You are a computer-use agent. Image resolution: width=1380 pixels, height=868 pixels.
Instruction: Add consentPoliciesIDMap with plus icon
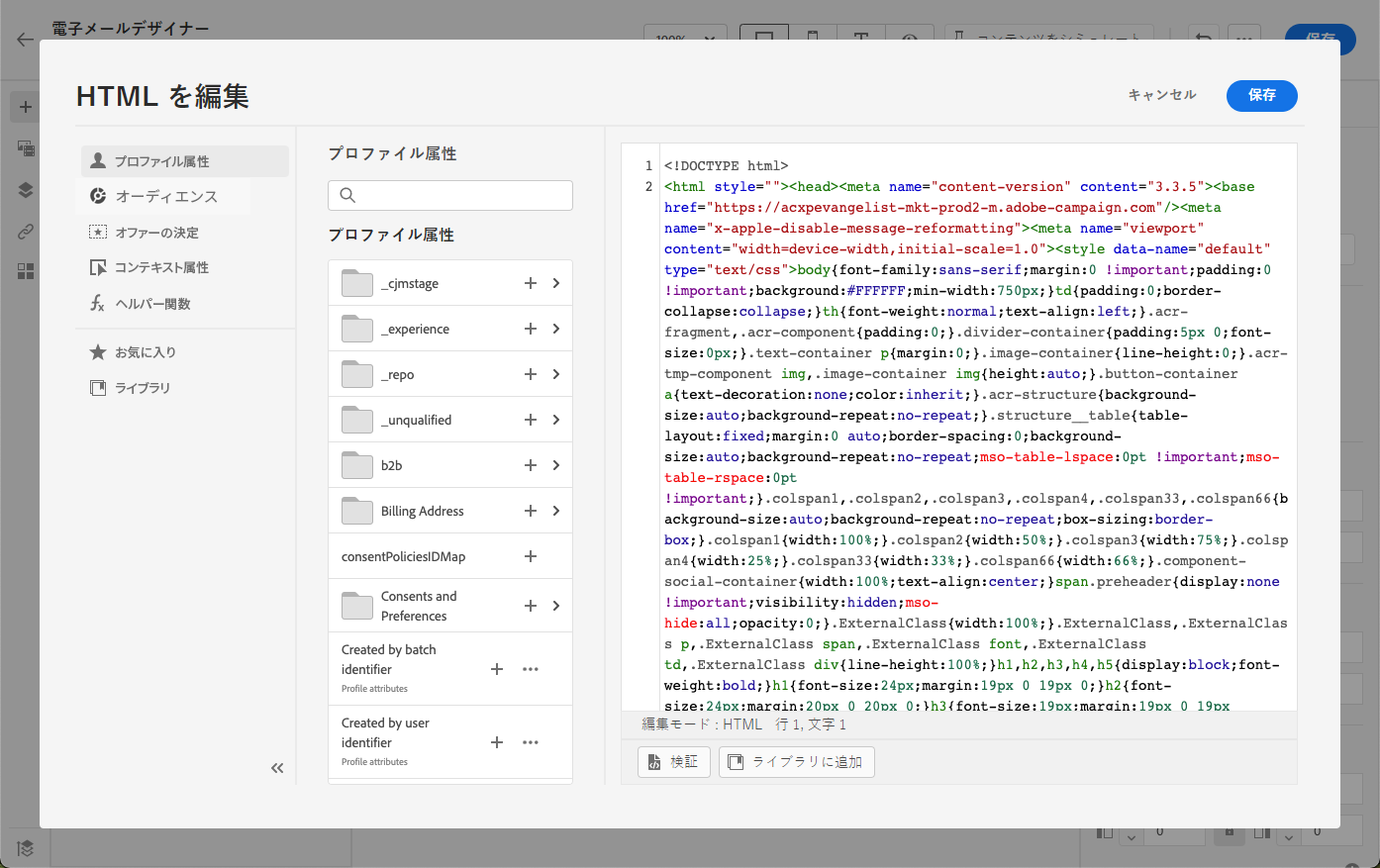531,556
